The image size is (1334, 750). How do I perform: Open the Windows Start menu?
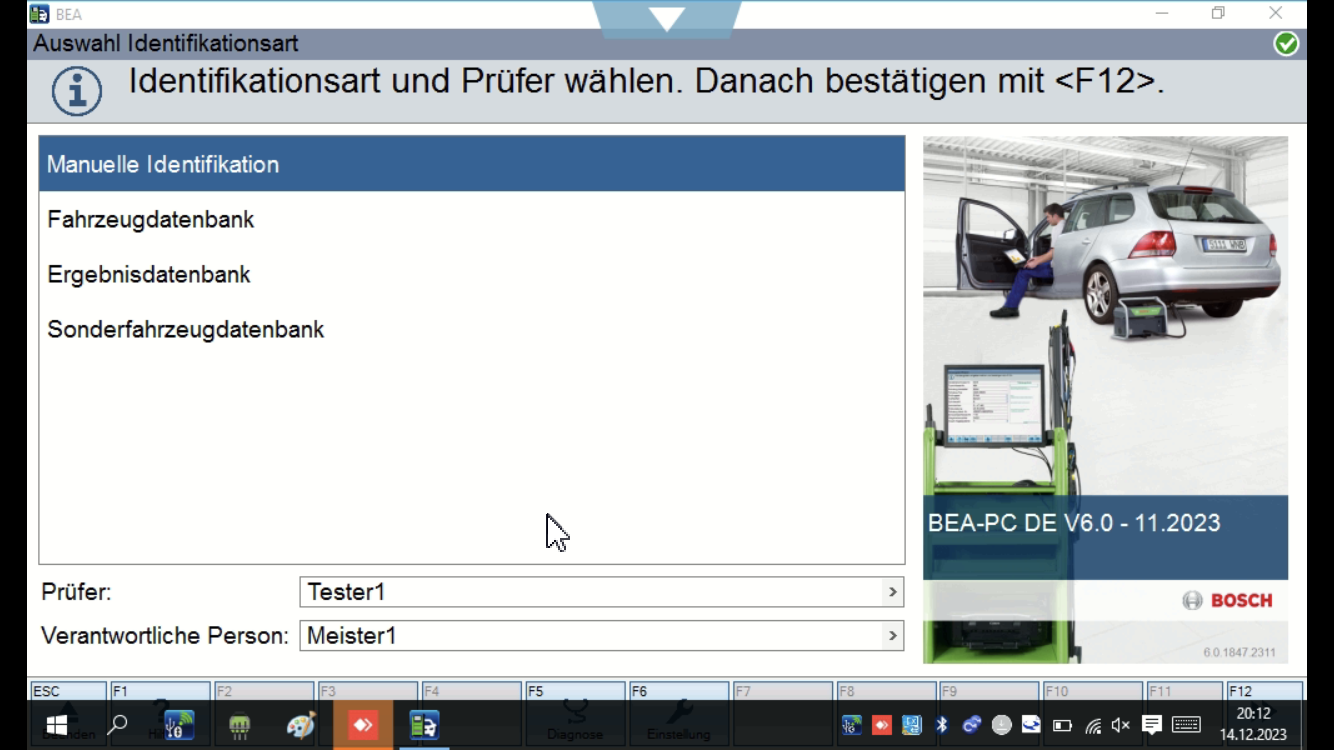[56, 725]
